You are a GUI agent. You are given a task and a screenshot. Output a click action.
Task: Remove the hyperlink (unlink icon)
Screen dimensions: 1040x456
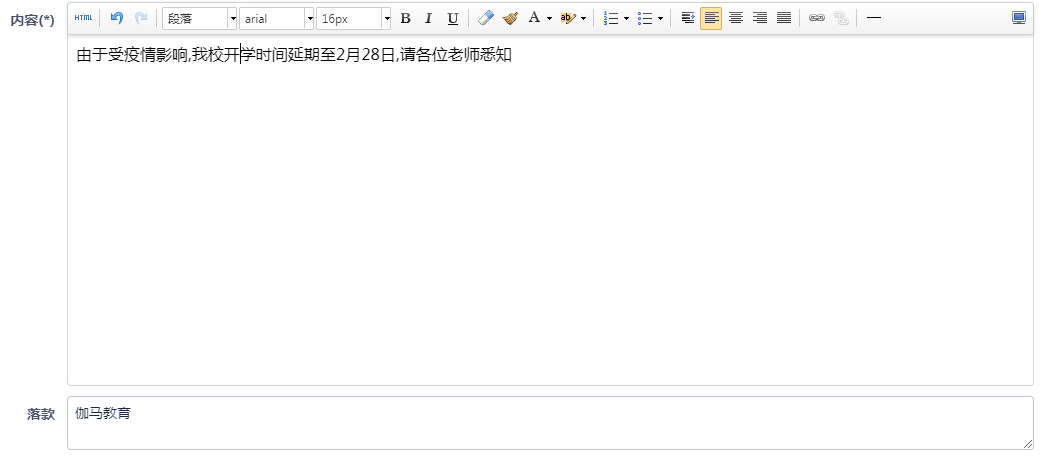click(x=842, y=19)
